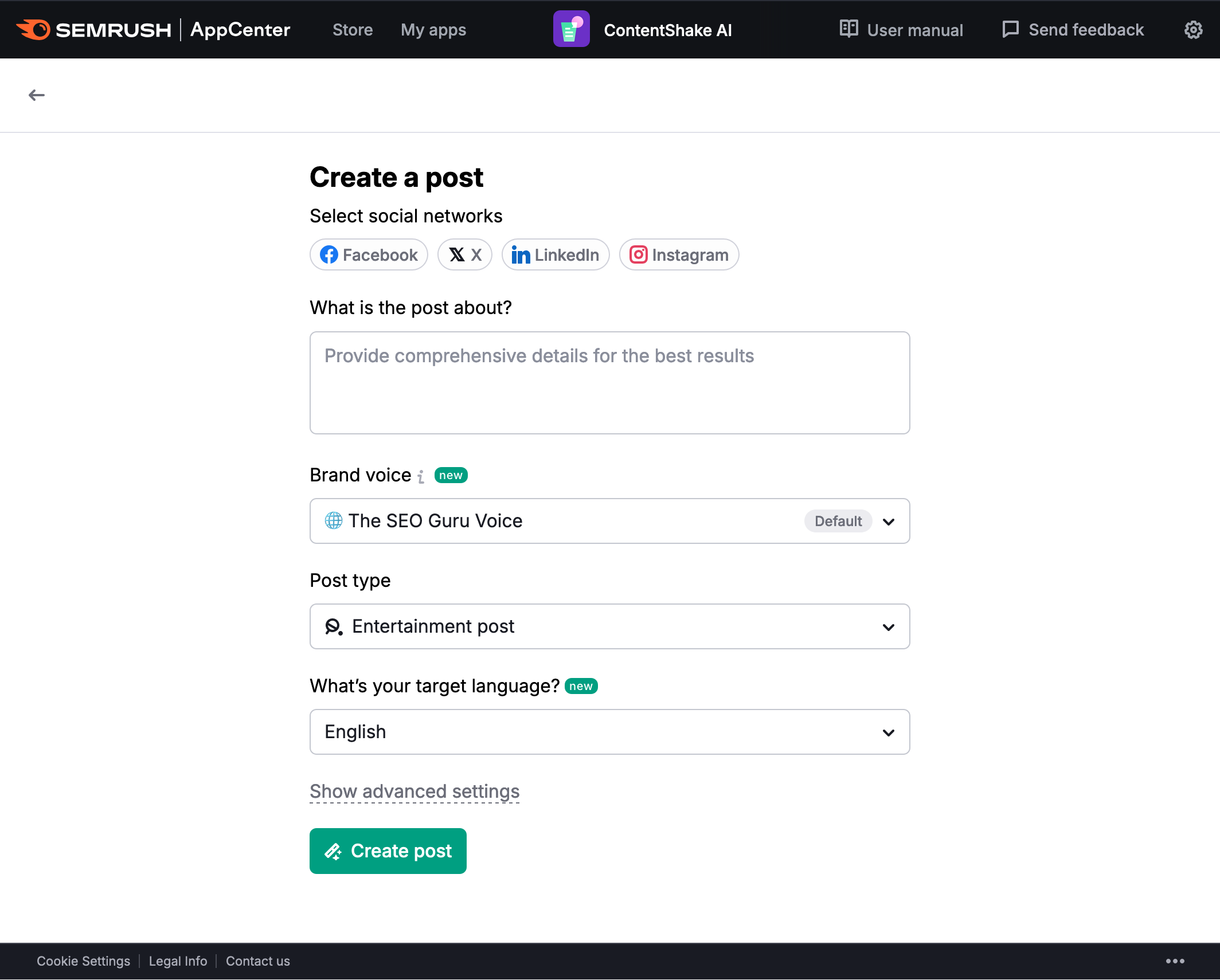Toggle X social network chip

pyautogui.click(x=465, y=255)
